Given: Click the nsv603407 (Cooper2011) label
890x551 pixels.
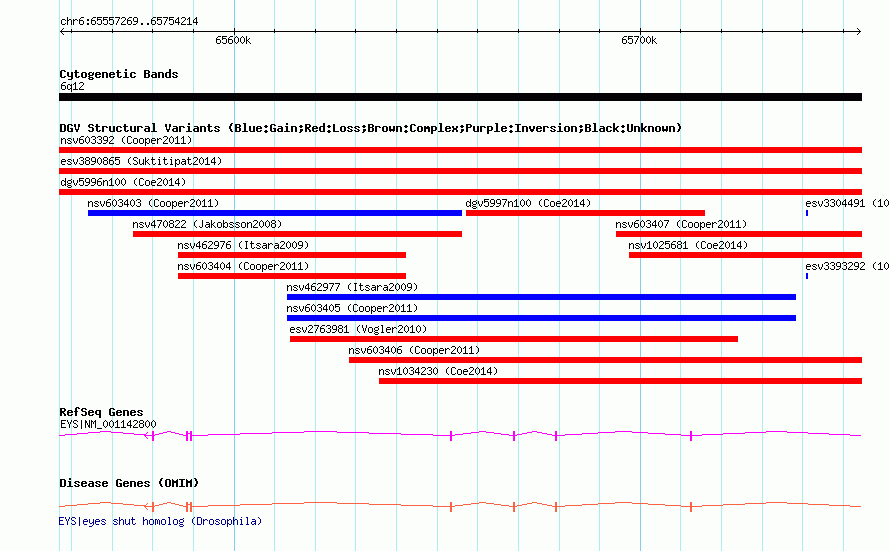Looking at the screenshot, I should [x=681, y=224].
